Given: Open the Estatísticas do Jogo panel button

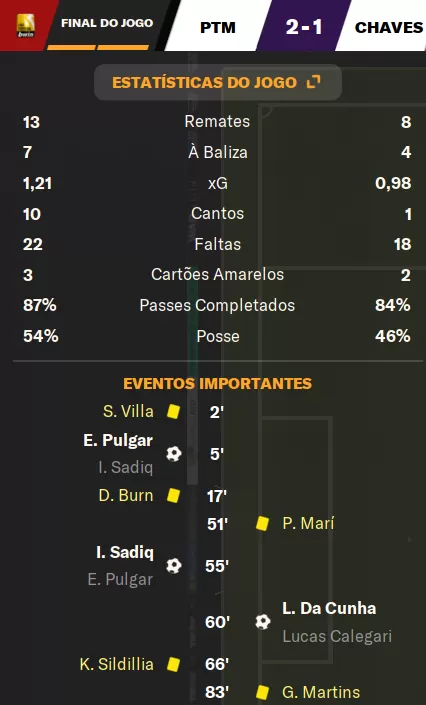Looking at the screenshot, I should 218,82.
